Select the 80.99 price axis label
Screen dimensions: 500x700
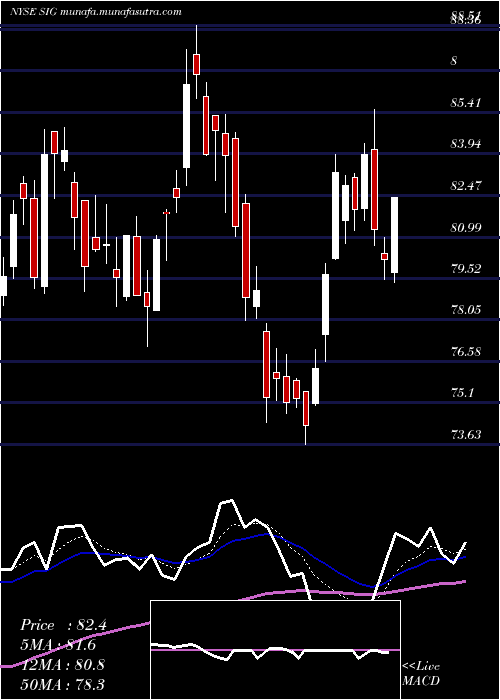466,227
